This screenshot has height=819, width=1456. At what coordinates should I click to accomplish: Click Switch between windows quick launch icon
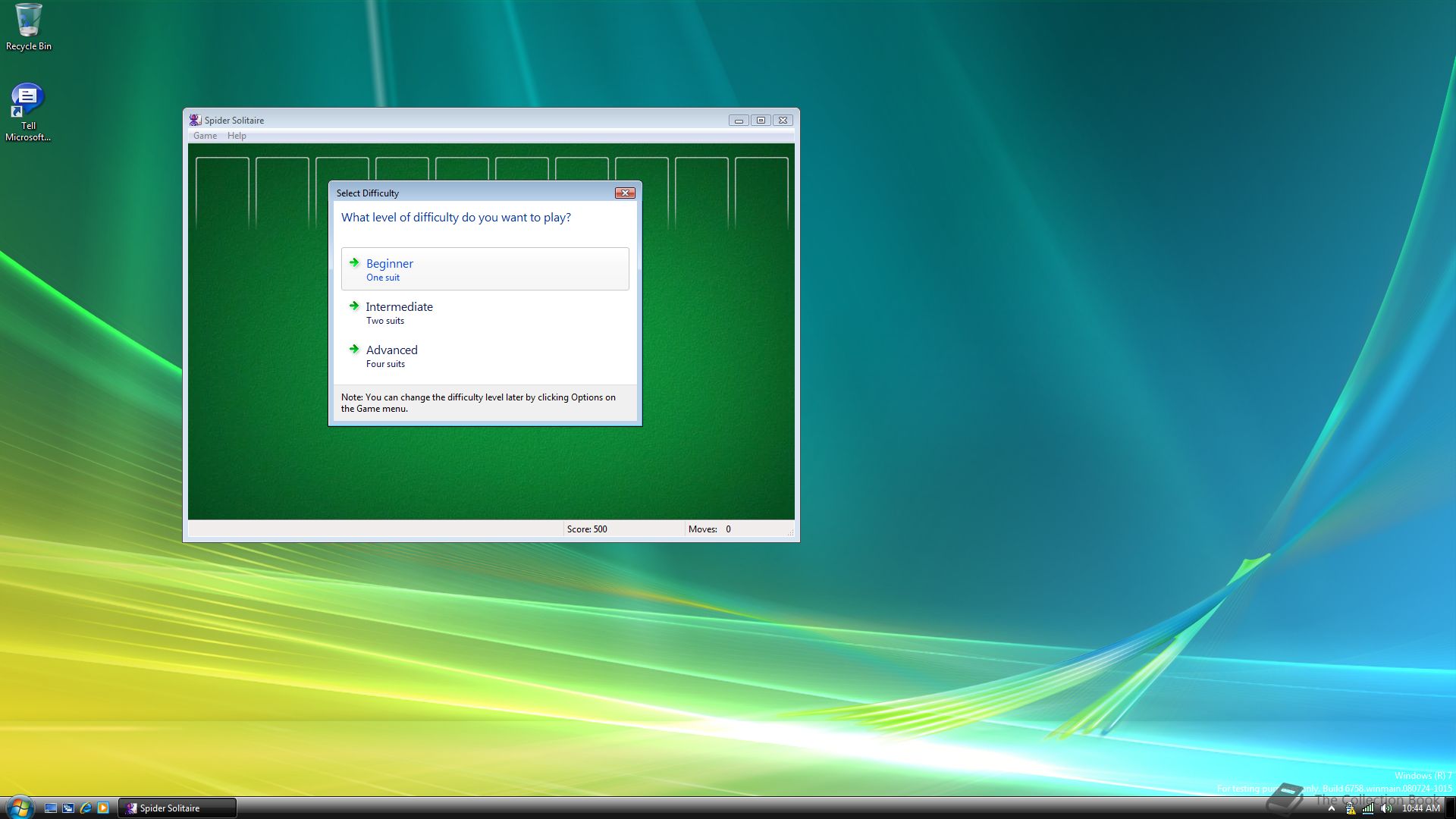coord(68,808)
